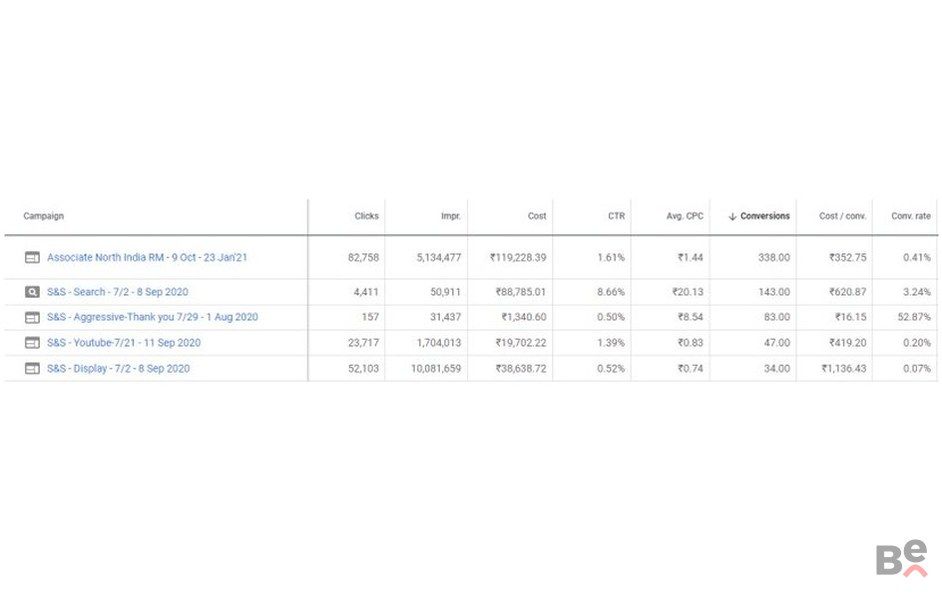Open the S&S - Display campaign link
This screenshot has width=942, height=600.
coord(118,368)
